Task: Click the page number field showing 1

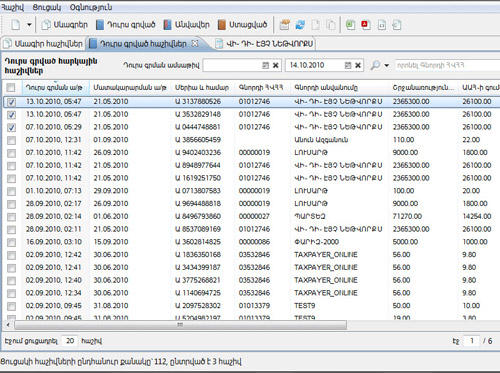Action: coord(471,341)
